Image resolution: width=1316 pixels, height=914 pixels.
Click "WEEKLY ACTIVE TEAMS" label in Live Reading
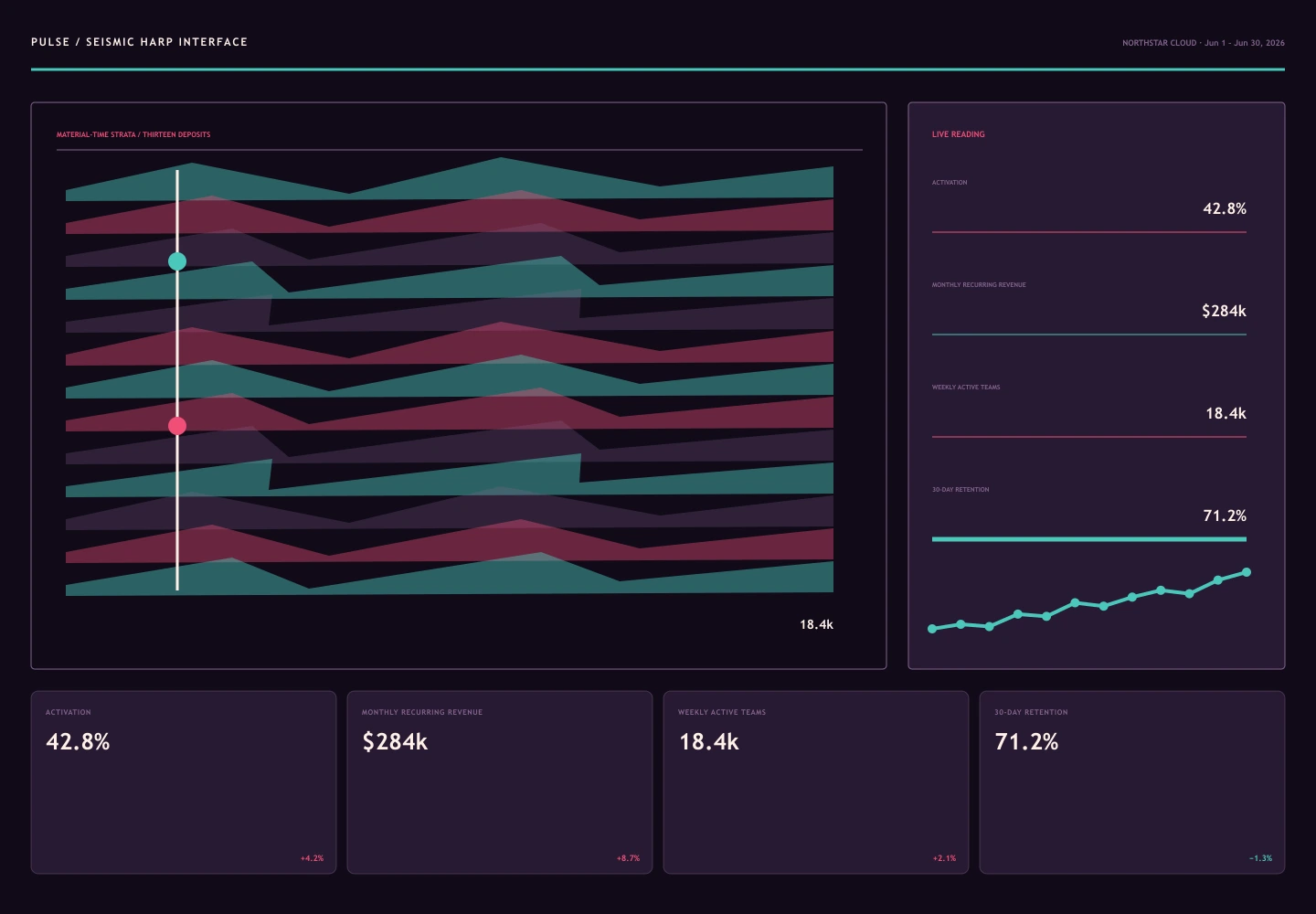coord(966,388)
